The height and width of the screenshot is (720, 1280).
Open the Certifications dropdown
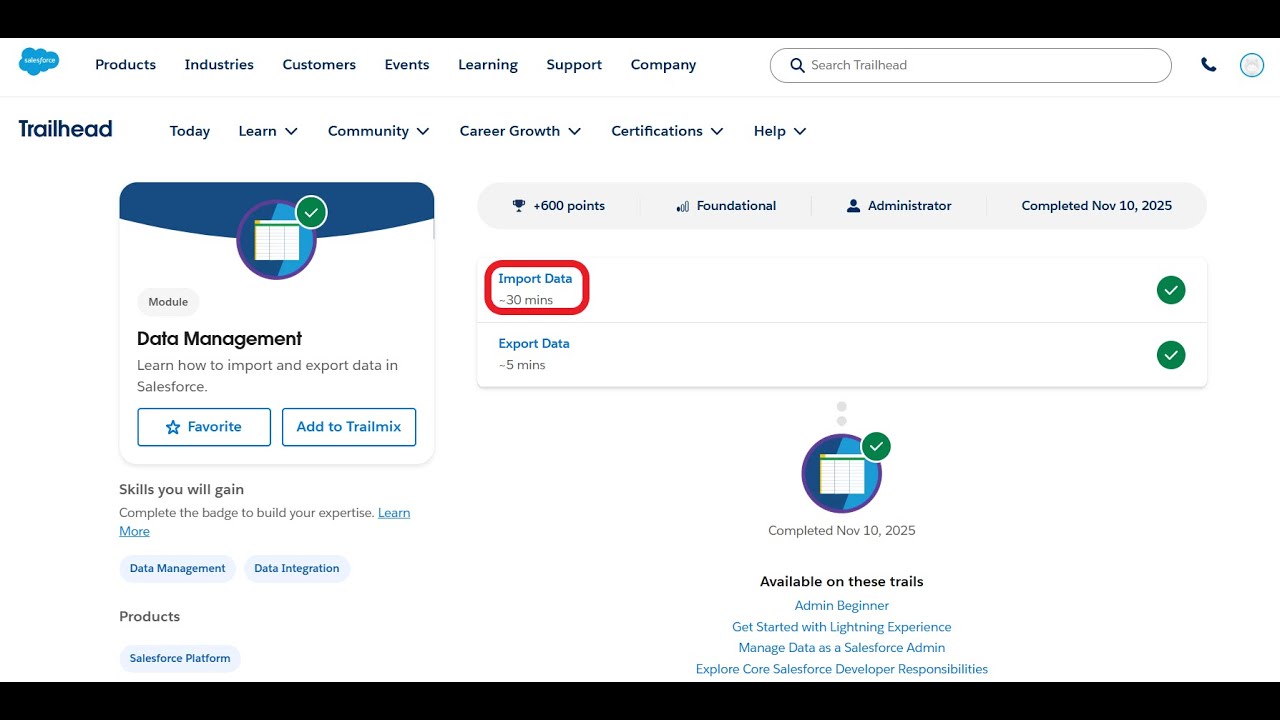coord(667,131)
